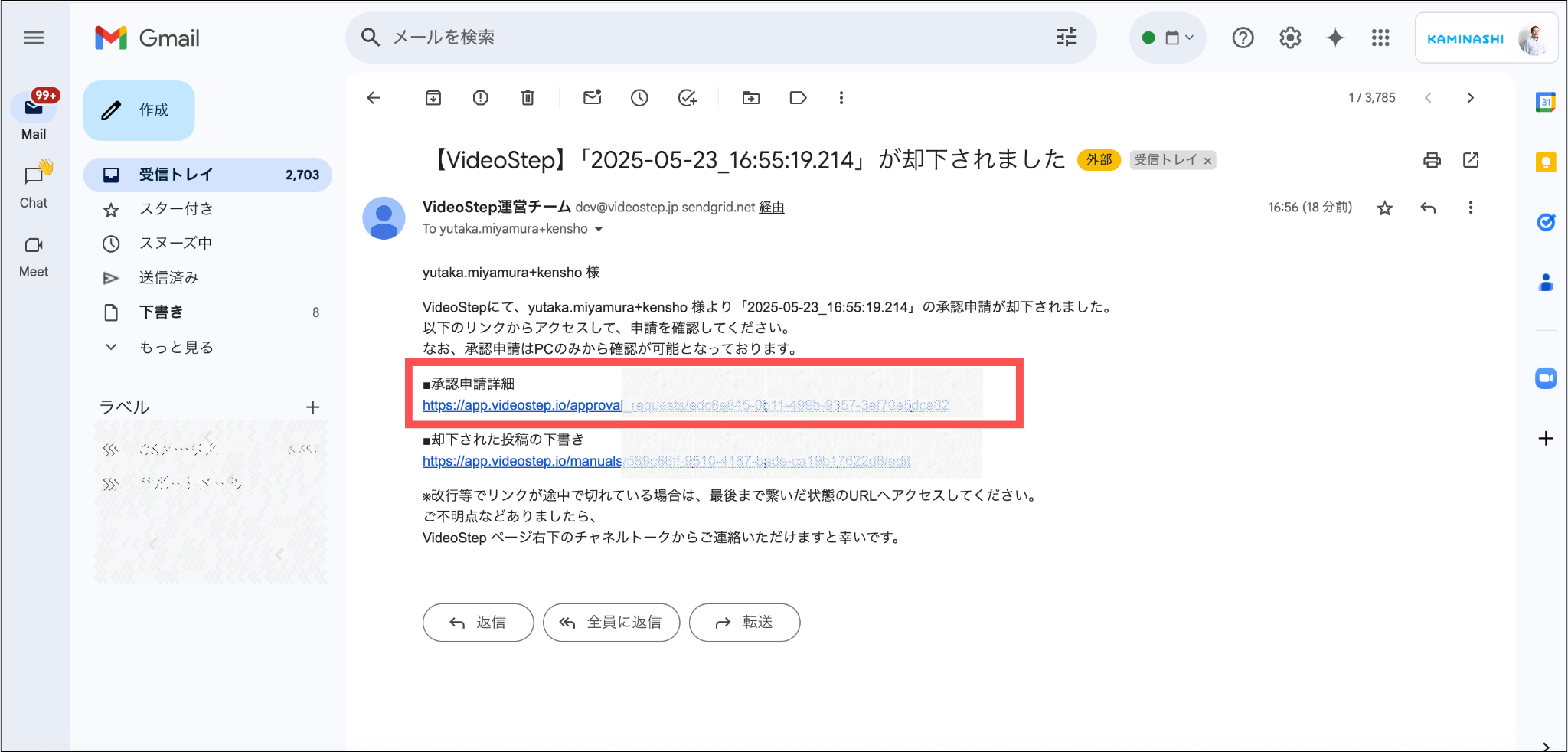Open the Zoom add-on in the side panel

[1546, 378]
